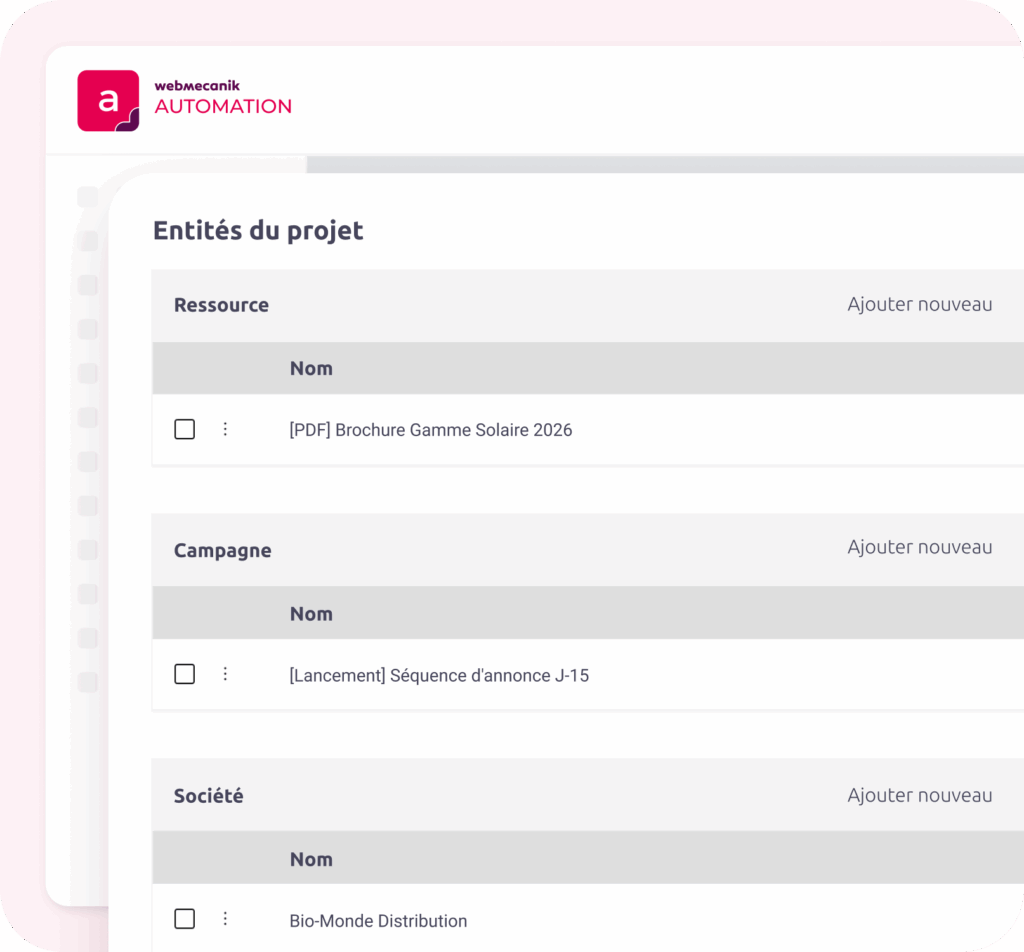1024x952 pixels.
Task: Click Ajouter nouveau under Société
Action: [919, 795]
